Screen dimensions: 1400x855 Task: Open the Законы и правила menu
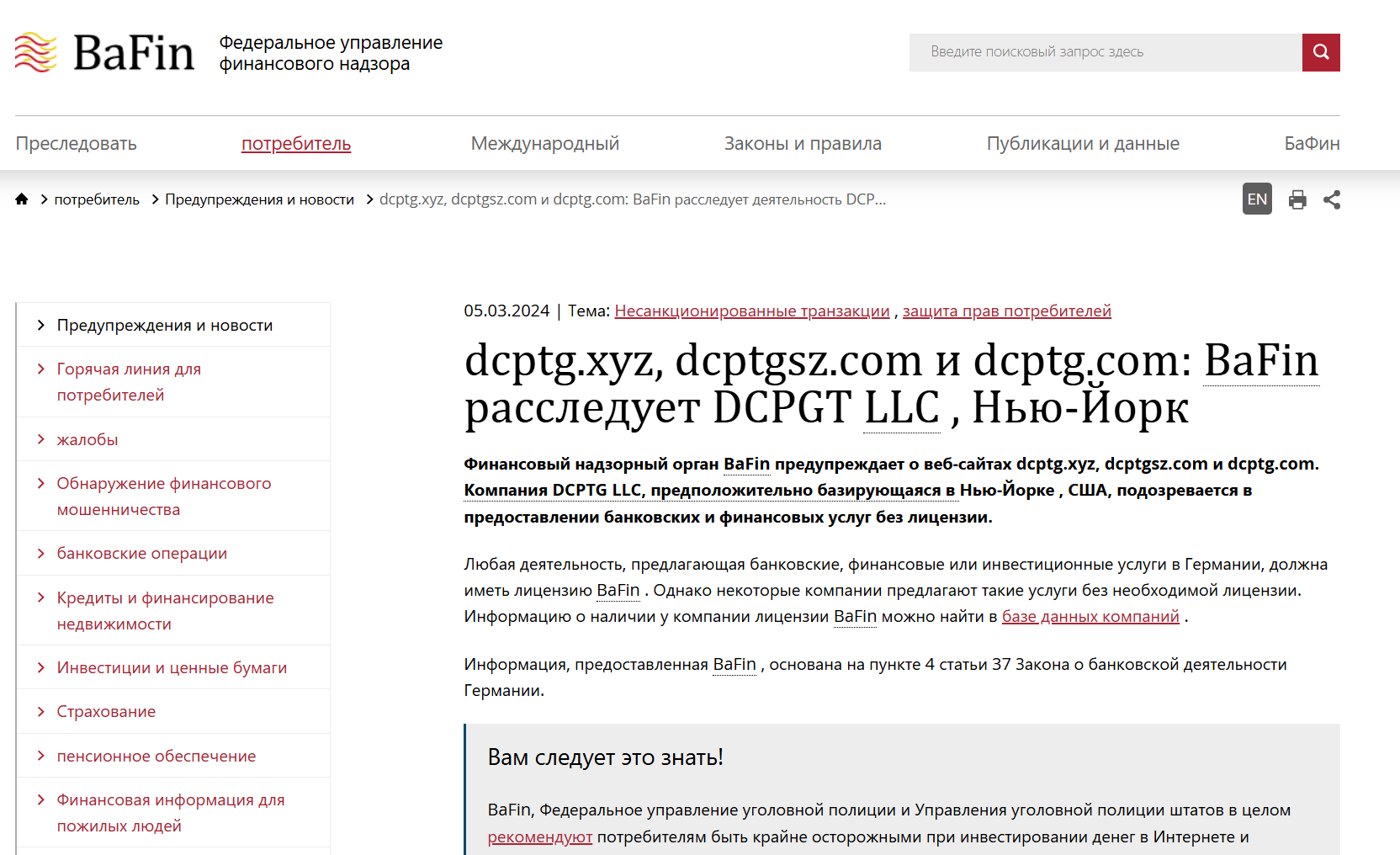[x=802, y=144]
